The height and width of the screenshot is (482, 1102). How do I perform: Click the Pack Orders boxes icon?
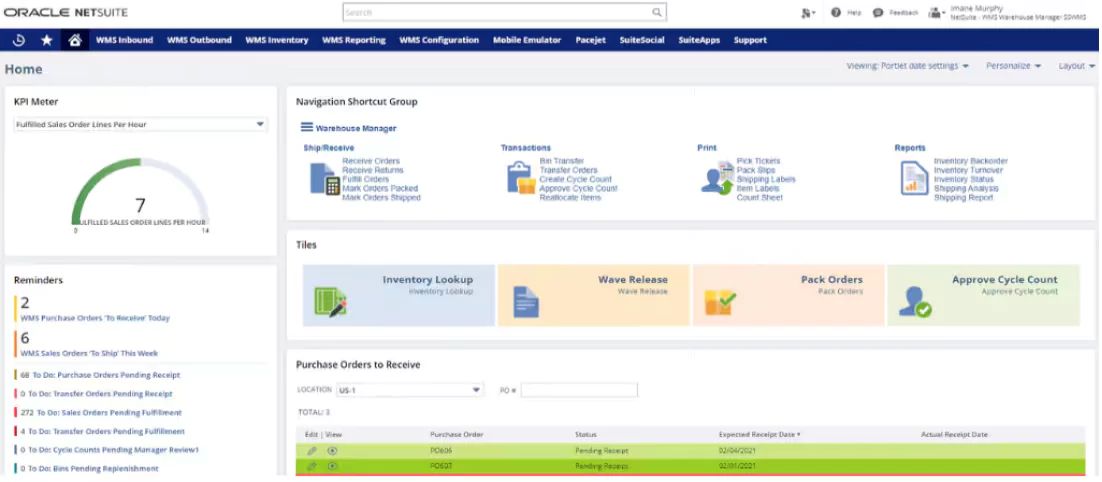point(720,303)
